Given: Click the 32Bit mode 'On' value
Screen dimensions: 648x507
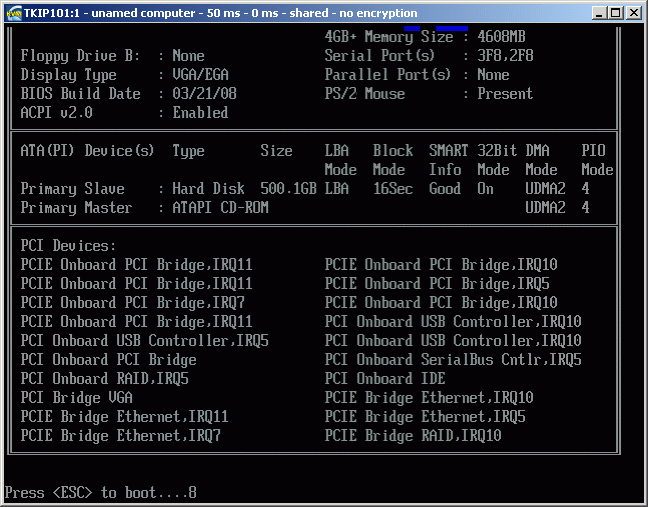Looking at the screenshot, I should 485,189.
